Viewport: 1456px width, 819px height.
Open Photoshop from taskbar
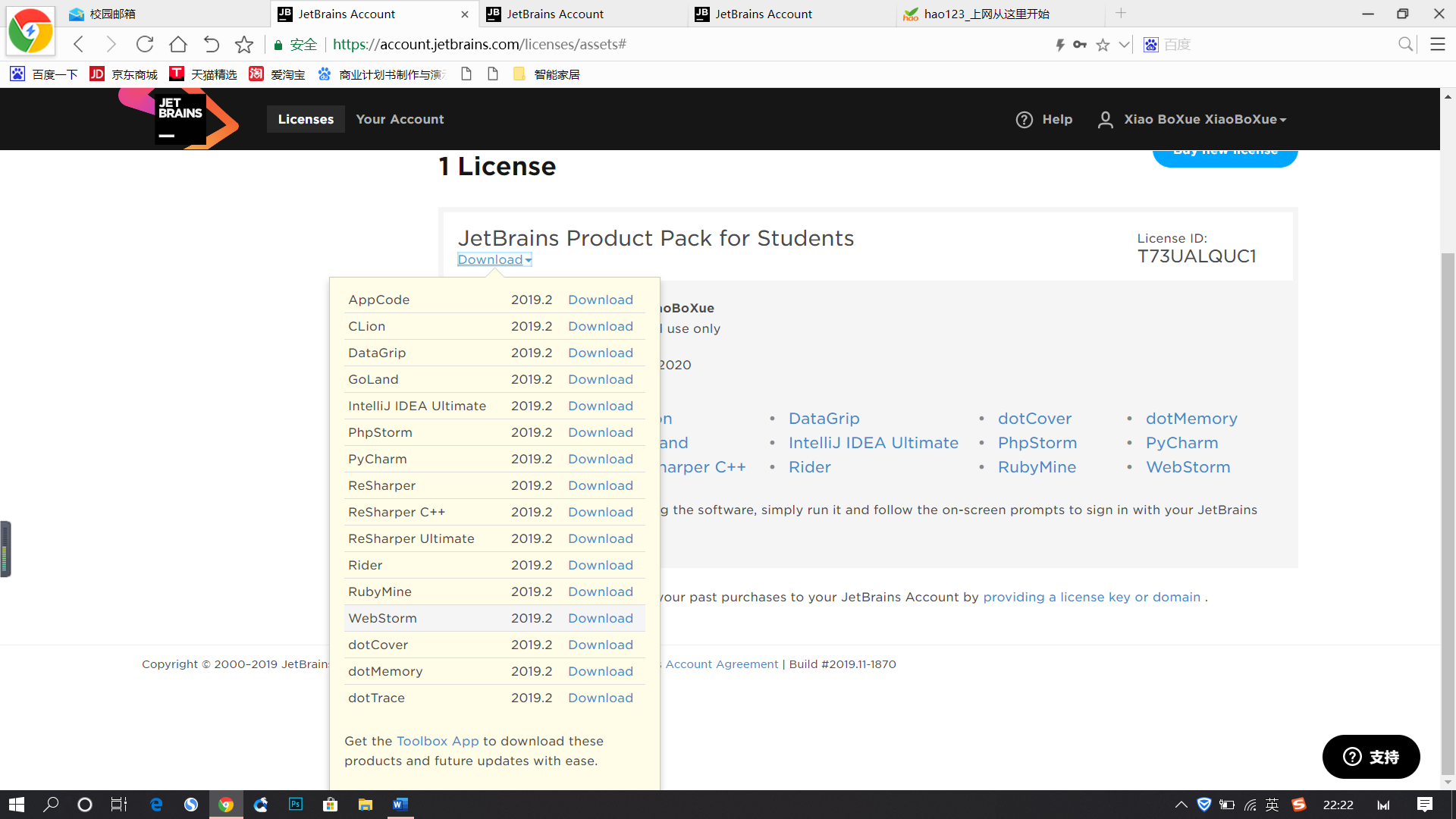(x=296, y=805)
